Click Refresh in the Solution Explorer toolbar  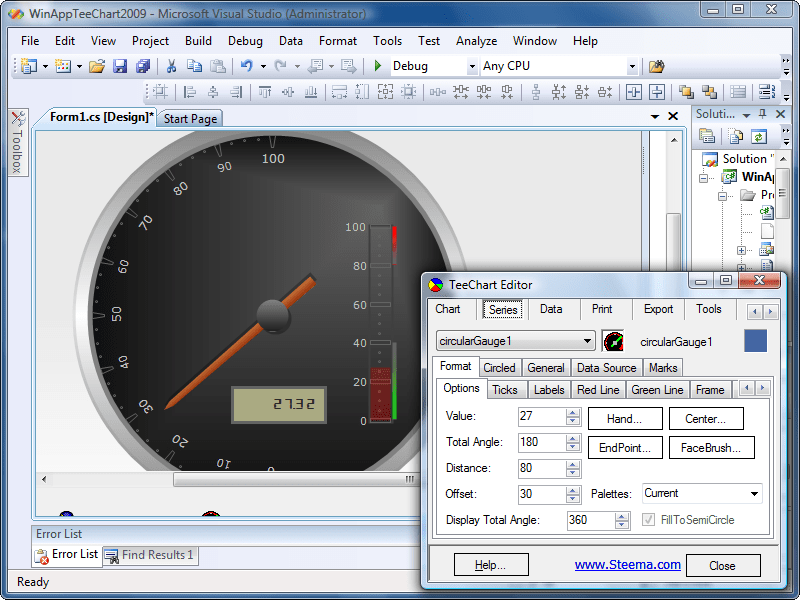(x=758, y=135)
